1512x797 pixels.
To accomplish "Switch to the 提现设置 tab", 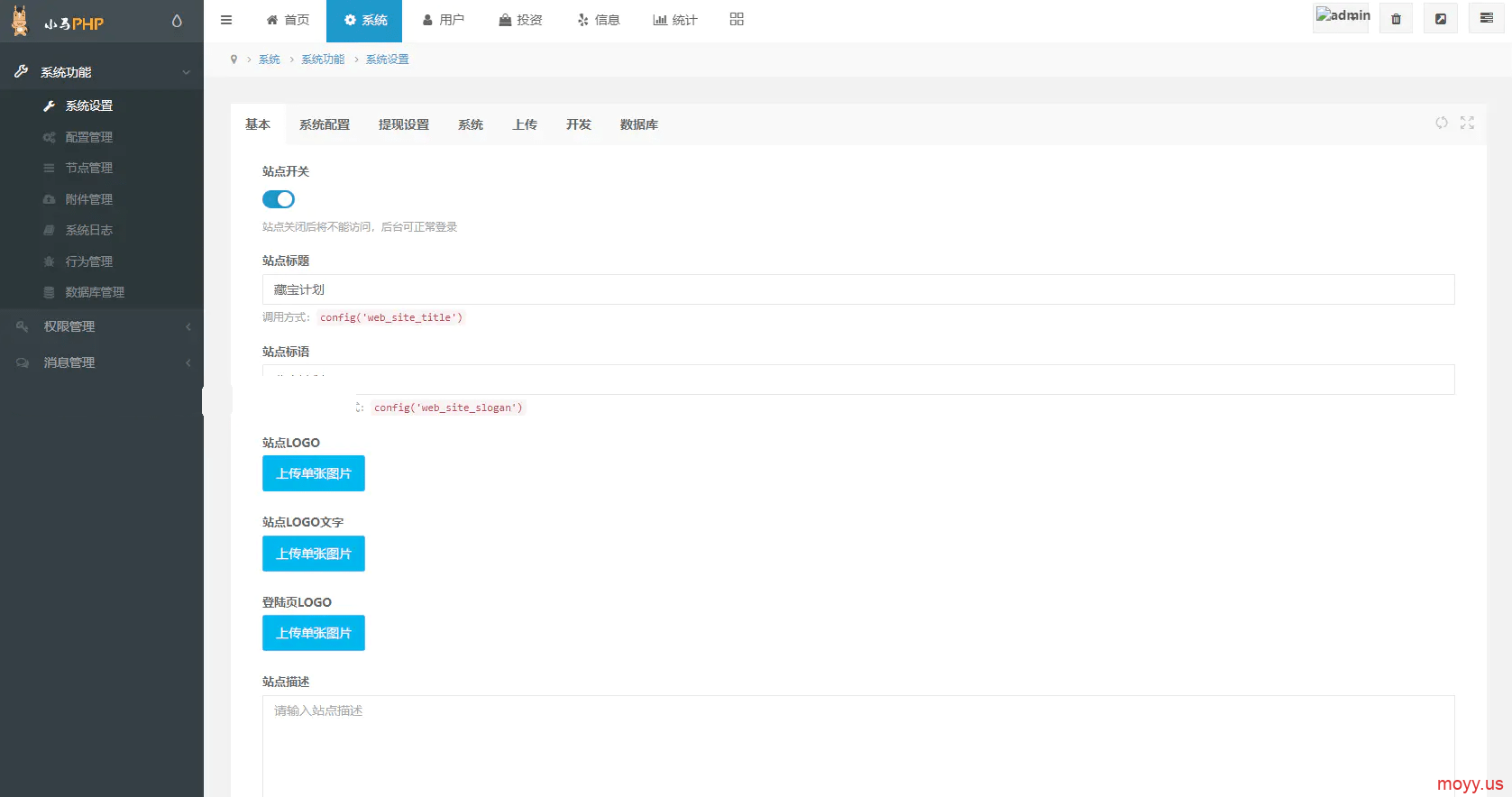I will tap(403, 124).
